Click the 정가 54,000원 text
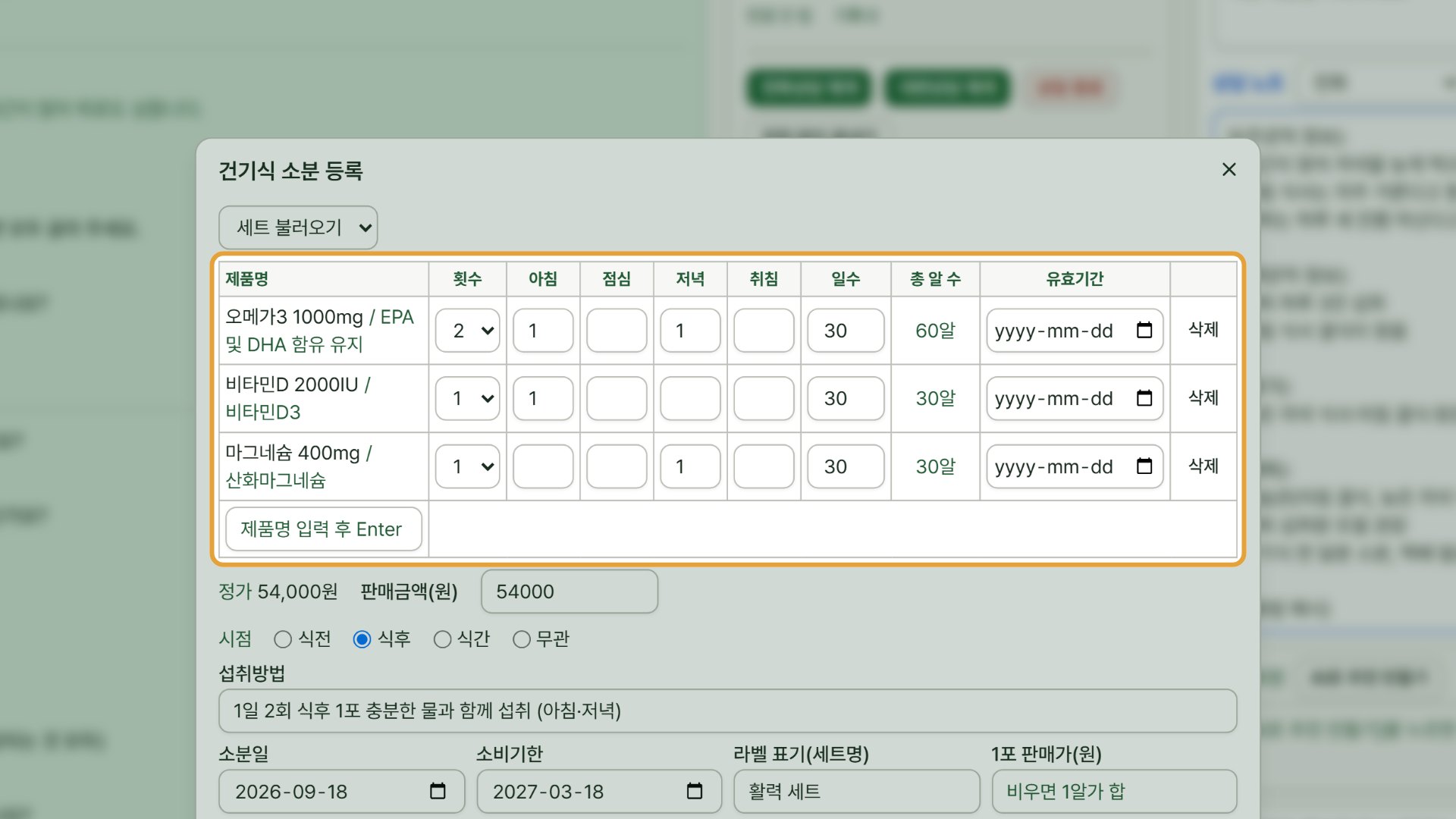The height and width of the screenshot is (819, 1456). [x=278, y=591]
